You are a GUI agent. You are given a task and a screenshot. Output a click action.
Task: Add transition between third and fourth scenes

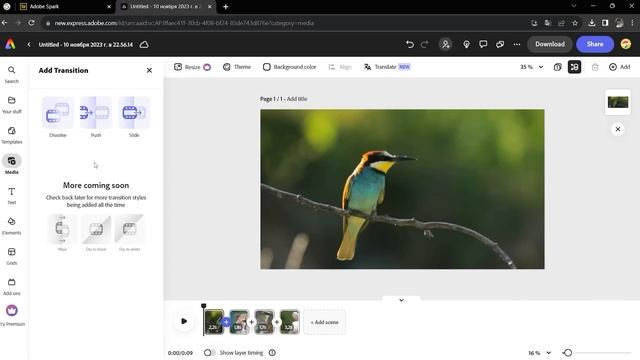tap(277, 322)
